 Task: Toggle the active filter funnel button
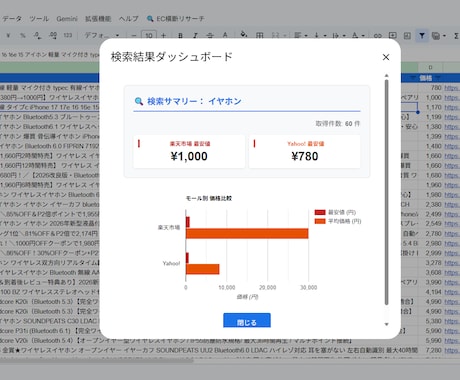pyautogui.click(x=422, y=35)
